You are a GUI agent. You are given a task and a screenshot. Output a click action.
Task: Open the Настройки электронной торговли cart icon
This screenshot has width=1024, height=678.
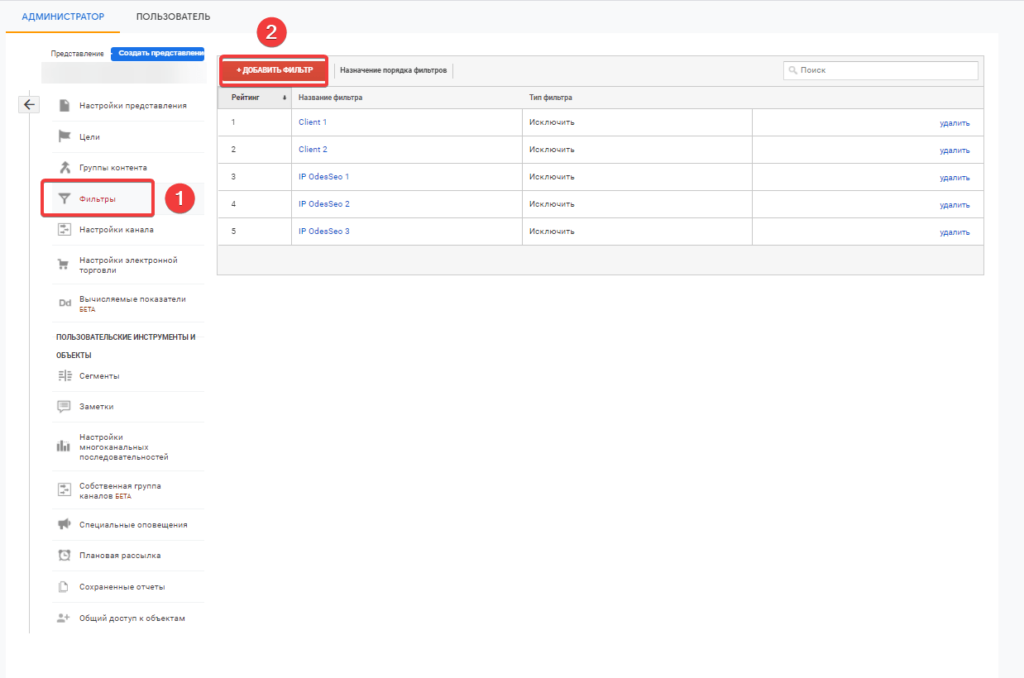tap(64, 265)
